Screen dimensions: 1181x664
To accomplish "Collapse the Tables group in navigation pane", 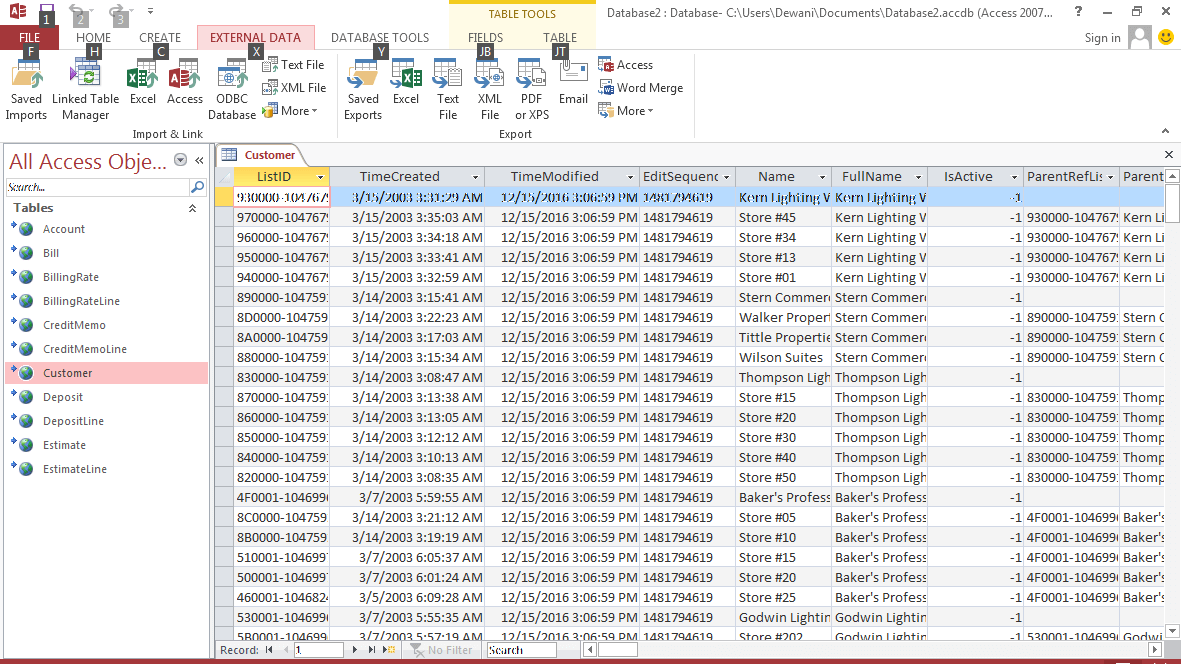I will click(192, 209).
